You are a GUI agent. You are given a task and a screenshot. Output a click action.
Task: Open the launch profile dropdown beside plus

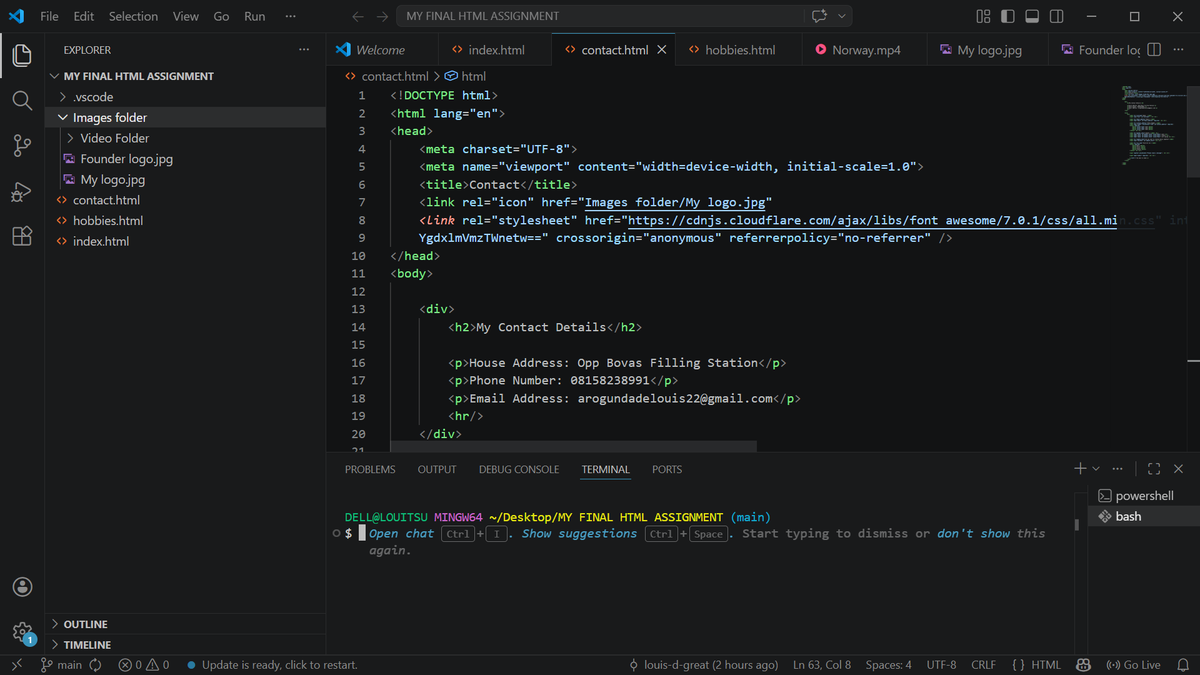1096,469
